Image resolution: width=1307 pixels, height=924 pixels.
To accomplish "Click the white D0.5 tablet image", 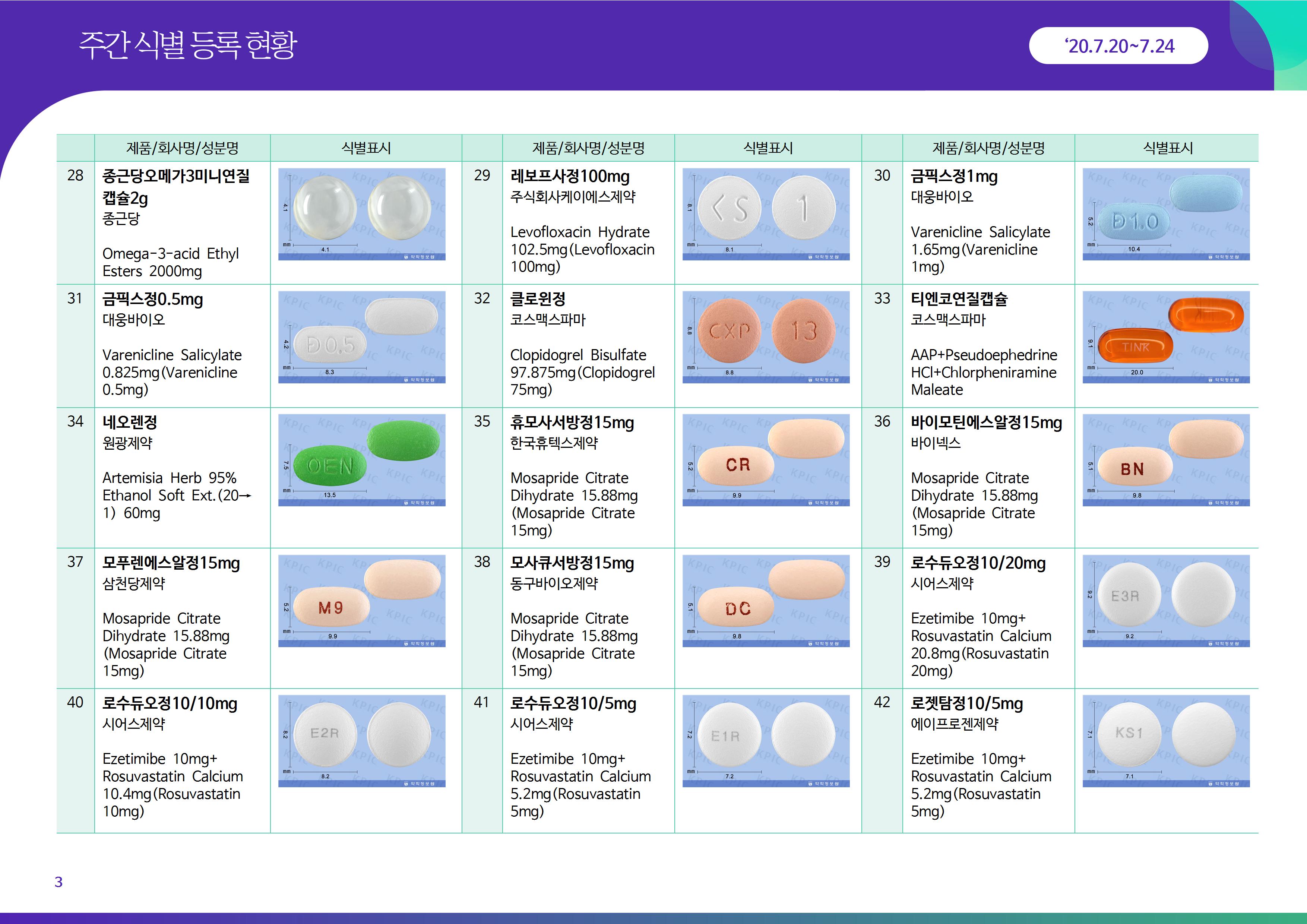I will pyautogui.click(x=361, y=337).
